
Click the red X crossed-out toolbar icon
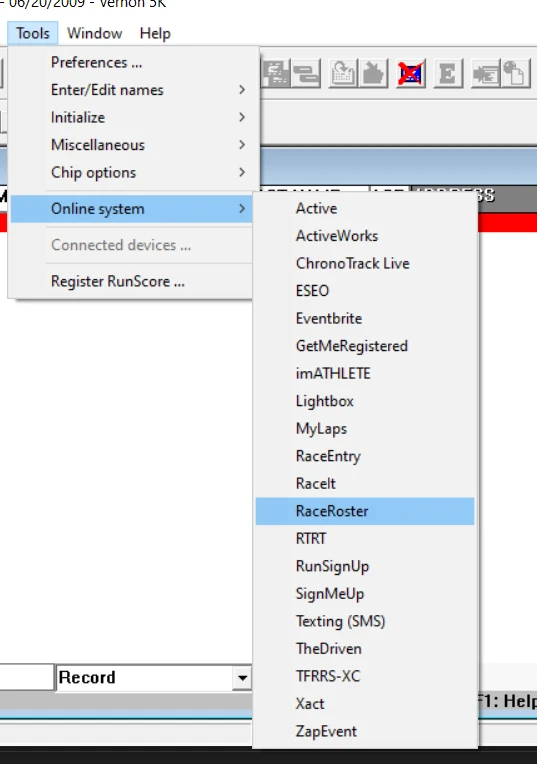pyautogui.click(x=410, y=74)
